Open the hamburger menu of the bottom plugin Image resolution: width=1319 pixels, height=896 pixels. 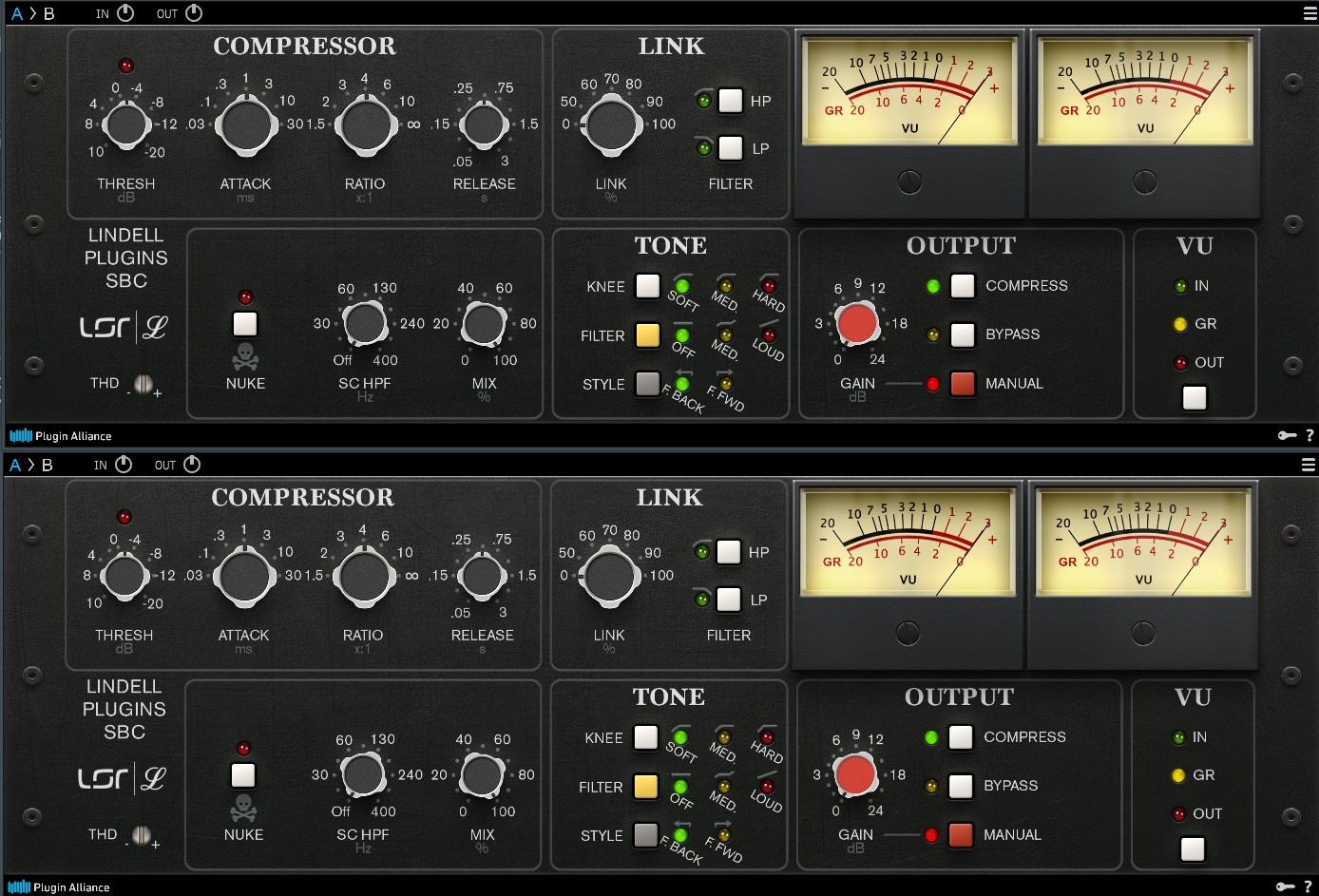[1308, 465]
